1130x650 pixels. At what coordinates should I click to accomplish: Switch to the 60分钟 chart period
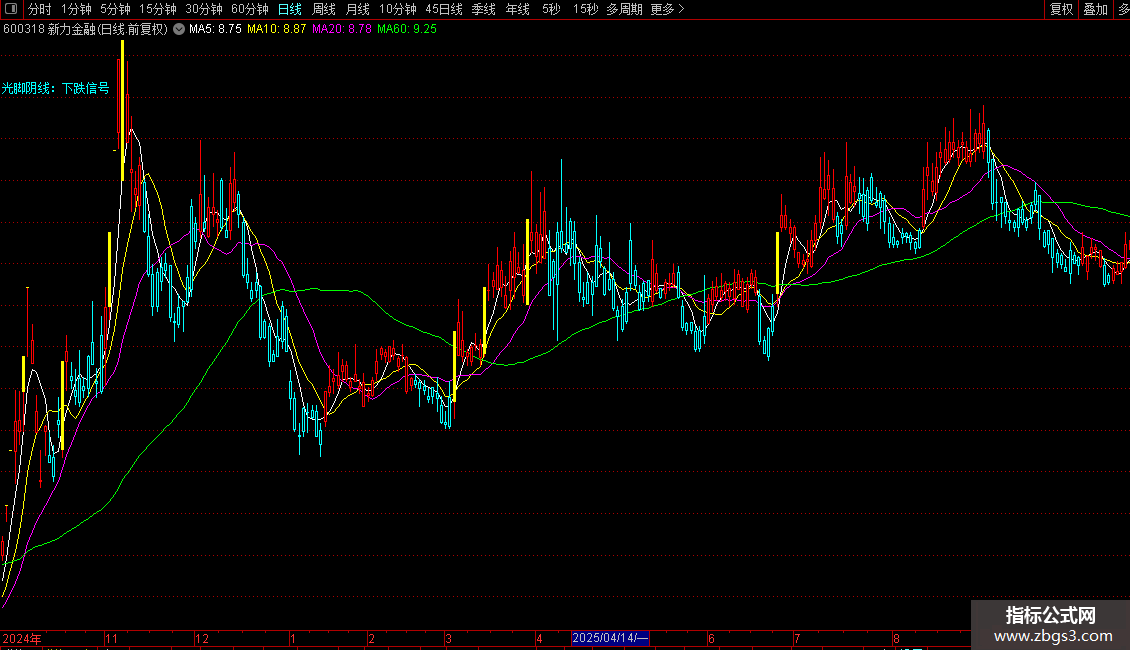click(x=250, y=9)
